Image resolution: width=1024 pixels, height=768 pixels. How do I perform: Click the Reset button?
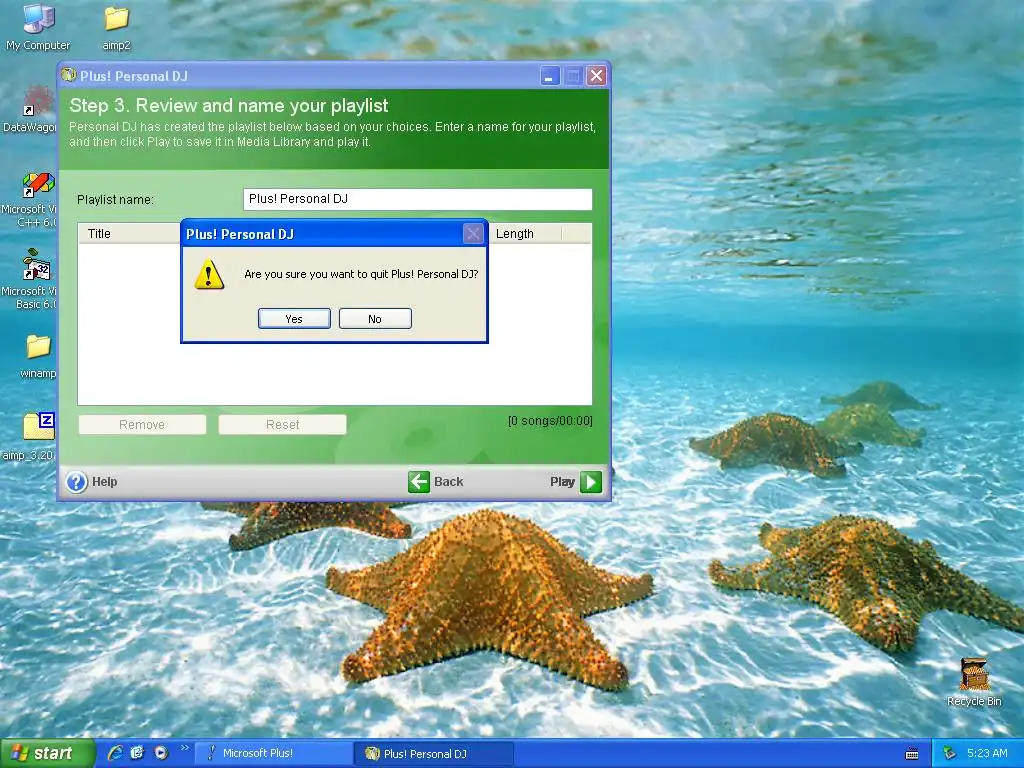point(282,424)
